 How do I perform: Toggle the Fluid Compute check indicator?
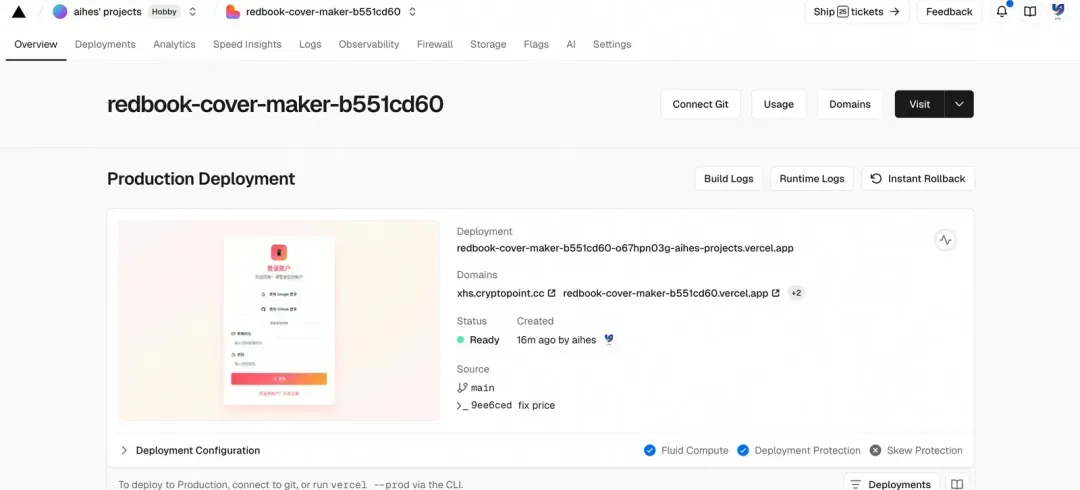(650, 451)
